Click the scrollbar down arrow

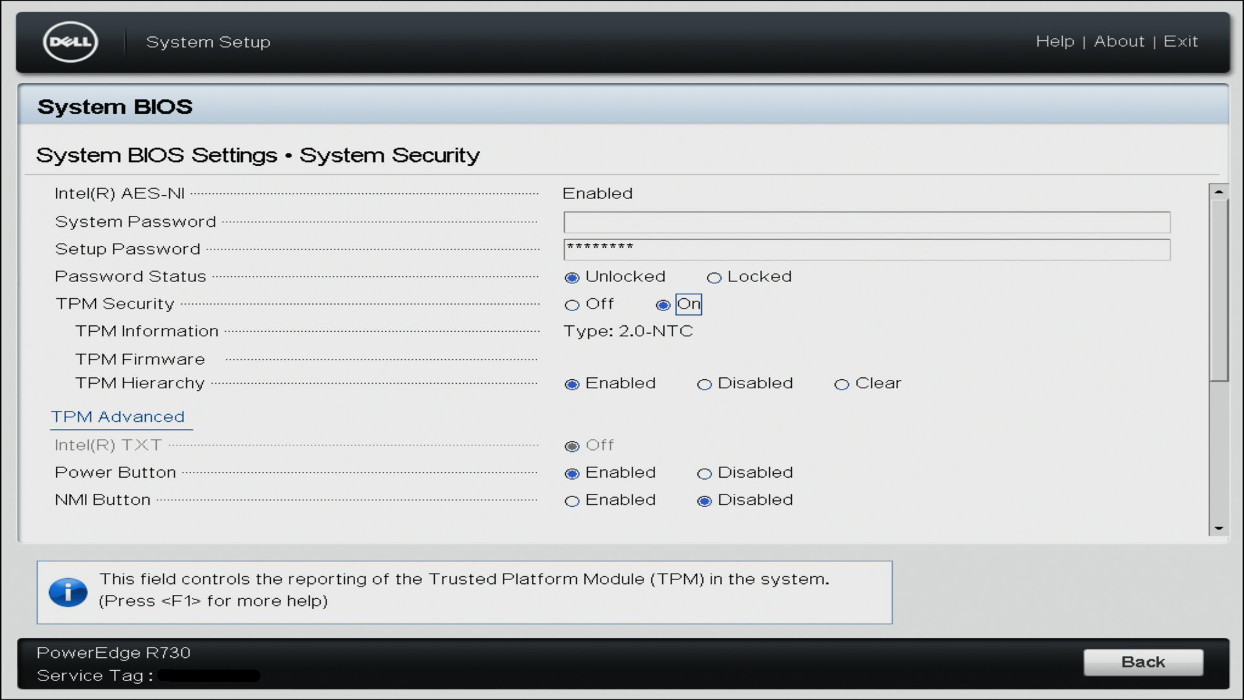point(1218,528)
